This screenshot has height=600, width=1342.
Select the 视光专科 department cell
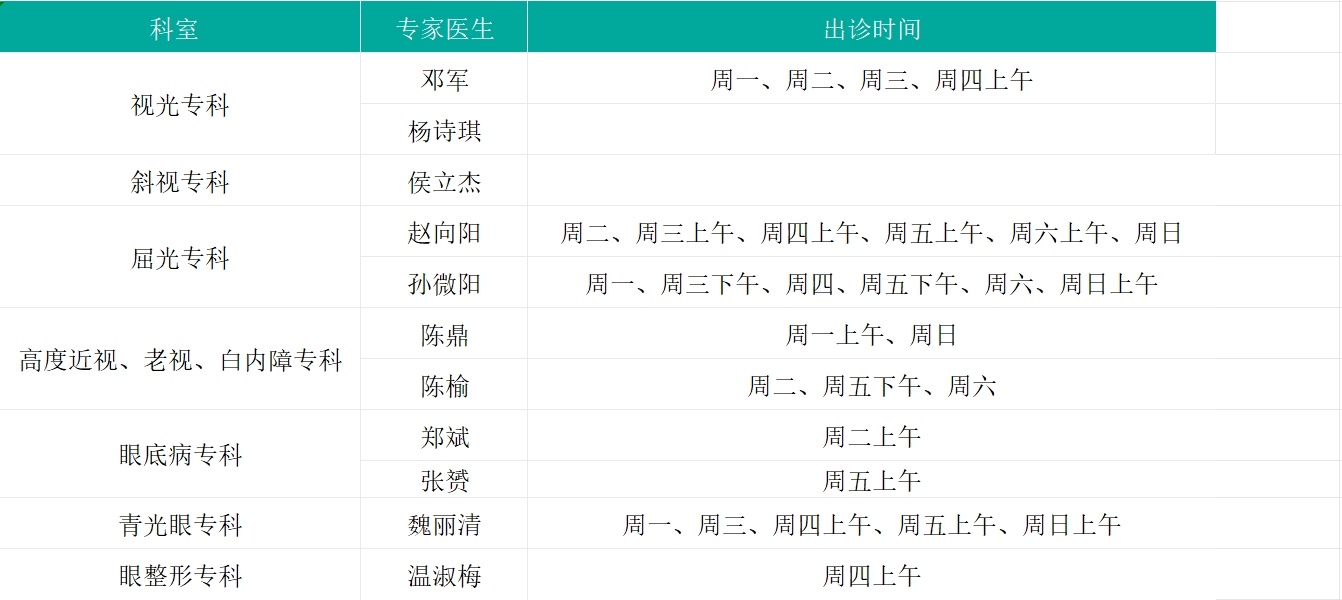click(180, 104)
